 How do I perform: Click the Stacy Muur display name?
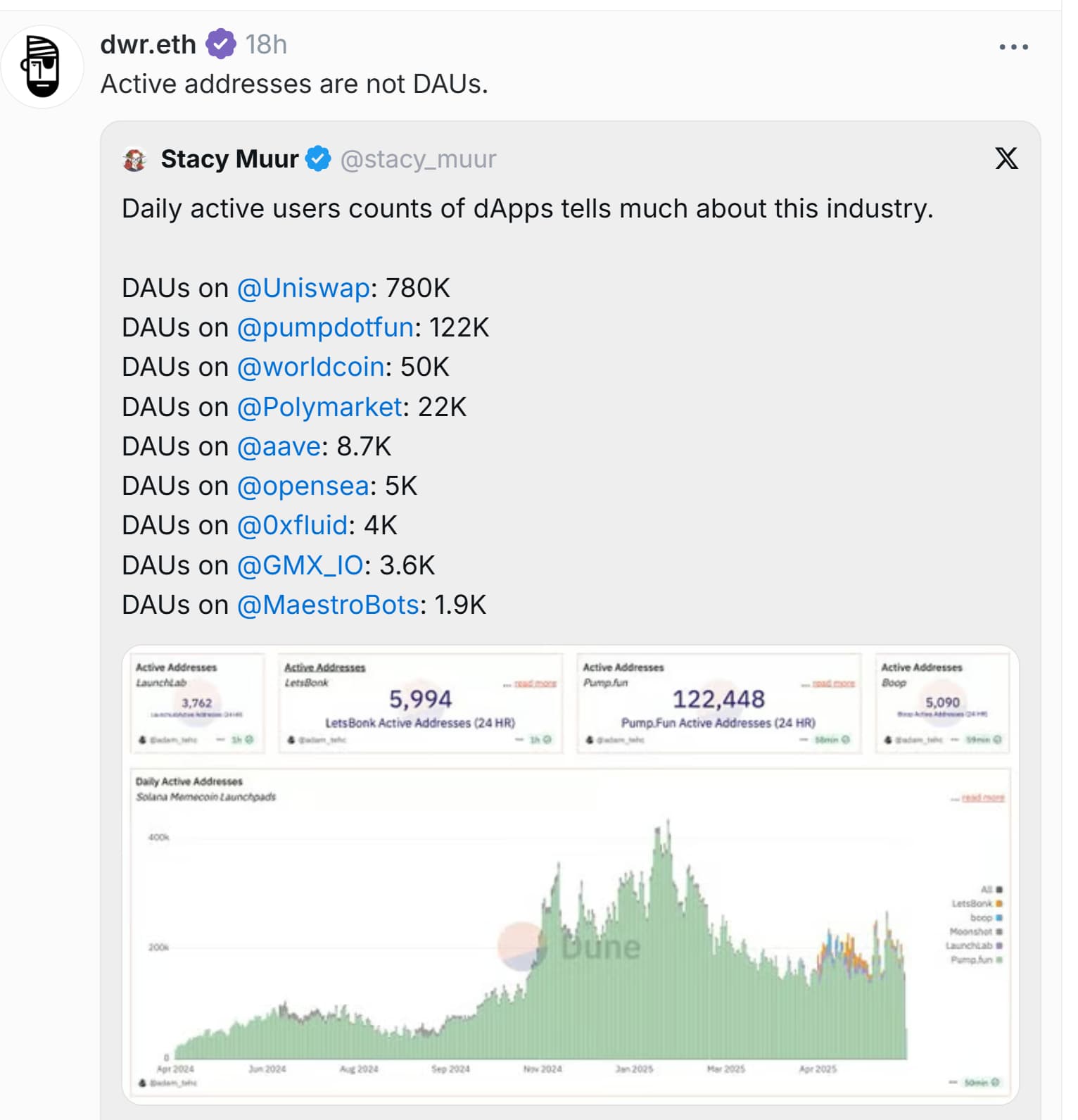[x=229, y=159]
